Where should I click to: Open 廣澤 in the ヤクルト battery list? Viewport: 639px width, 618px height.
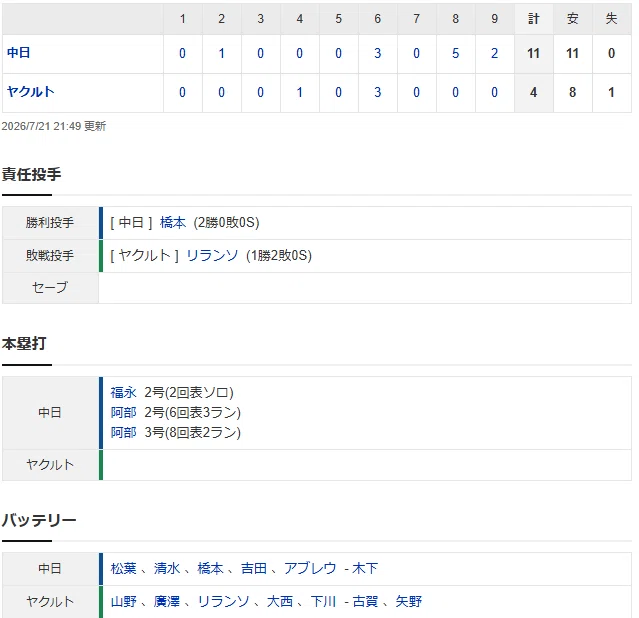coord(167,601)
